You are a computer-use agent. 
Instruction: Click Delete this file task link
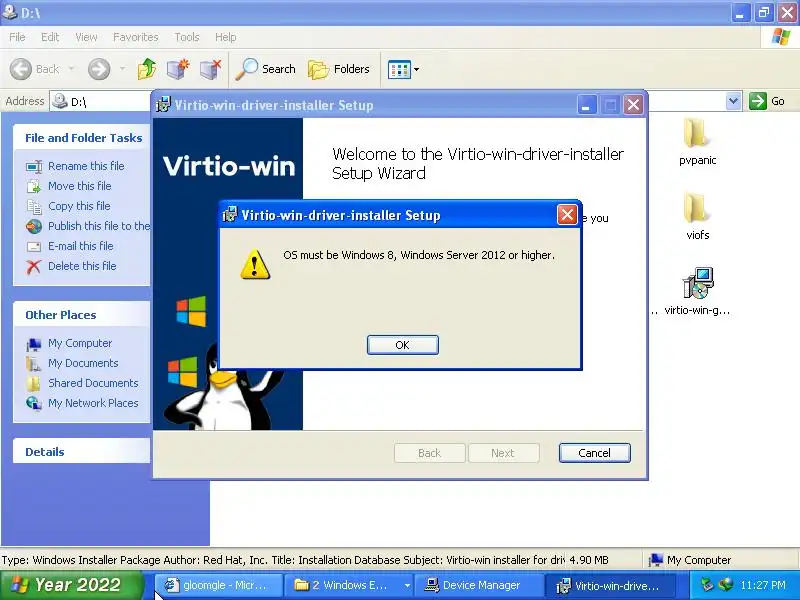point(82,266)
